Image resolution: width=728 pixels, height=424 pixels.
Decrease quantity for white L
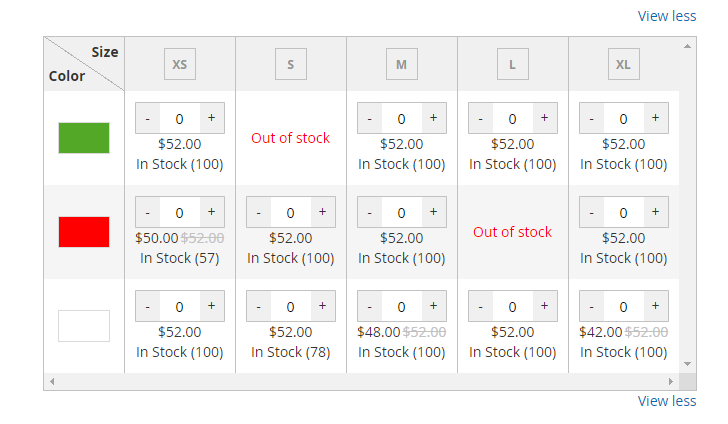click(481, 306)
